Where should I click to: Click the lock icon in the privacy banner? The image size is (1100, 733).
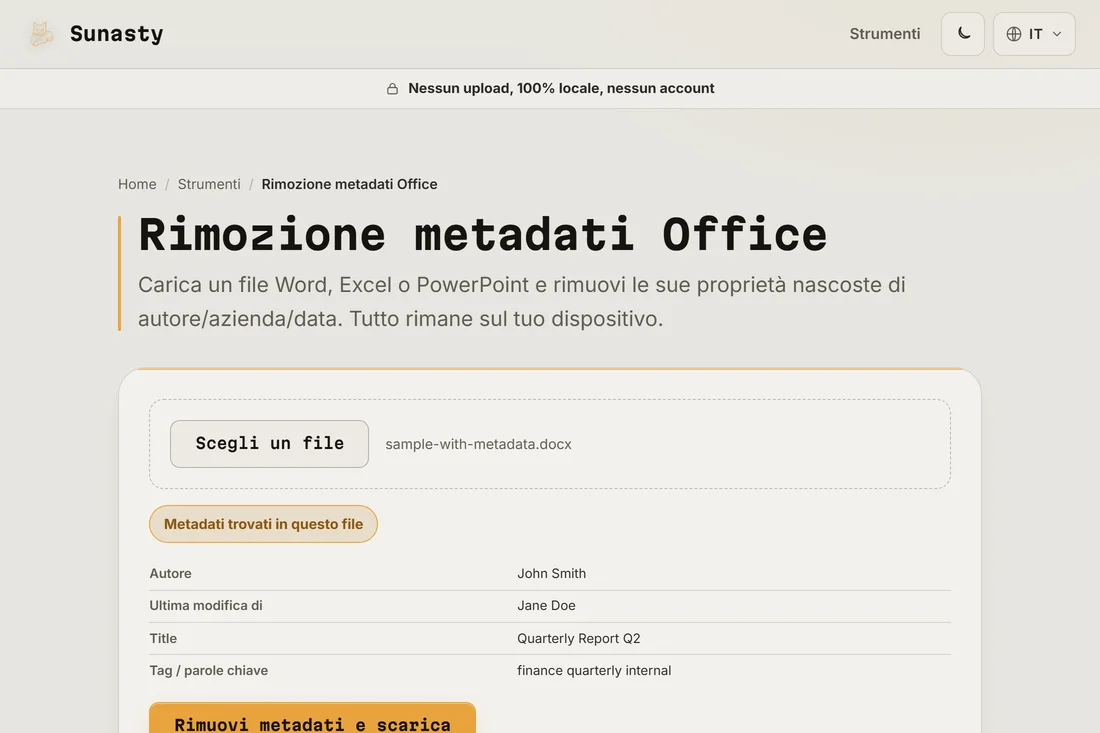392,88
